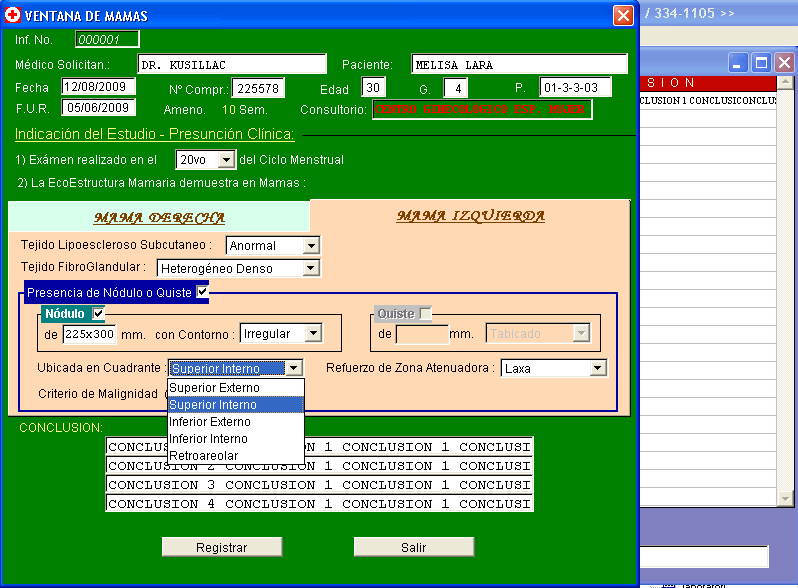Screen dimensions: 798x588
Task: Expand the Contorno Irregular dropdown
Action: [x=314, y=333]
